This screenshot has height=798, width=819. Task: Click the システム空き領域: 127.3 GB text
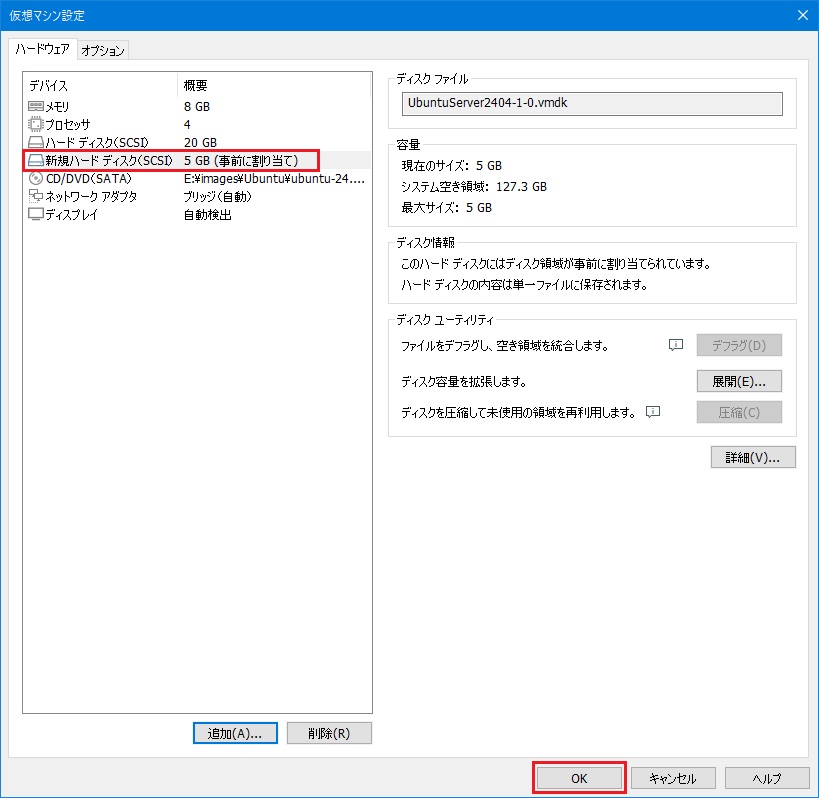tap(474, 186)
